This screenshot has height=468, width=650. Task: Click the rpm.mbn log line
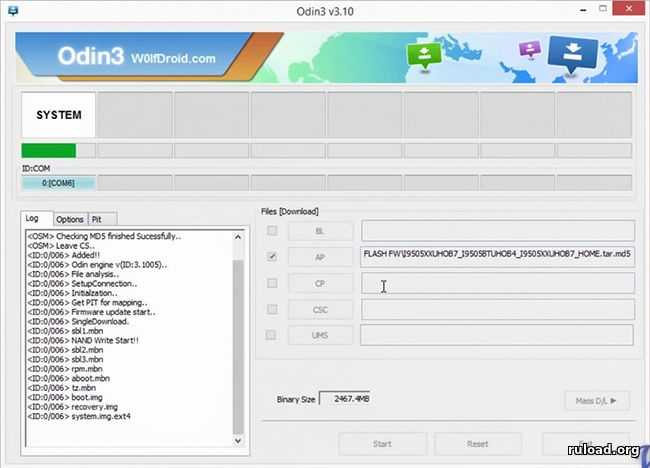[65, 369]
